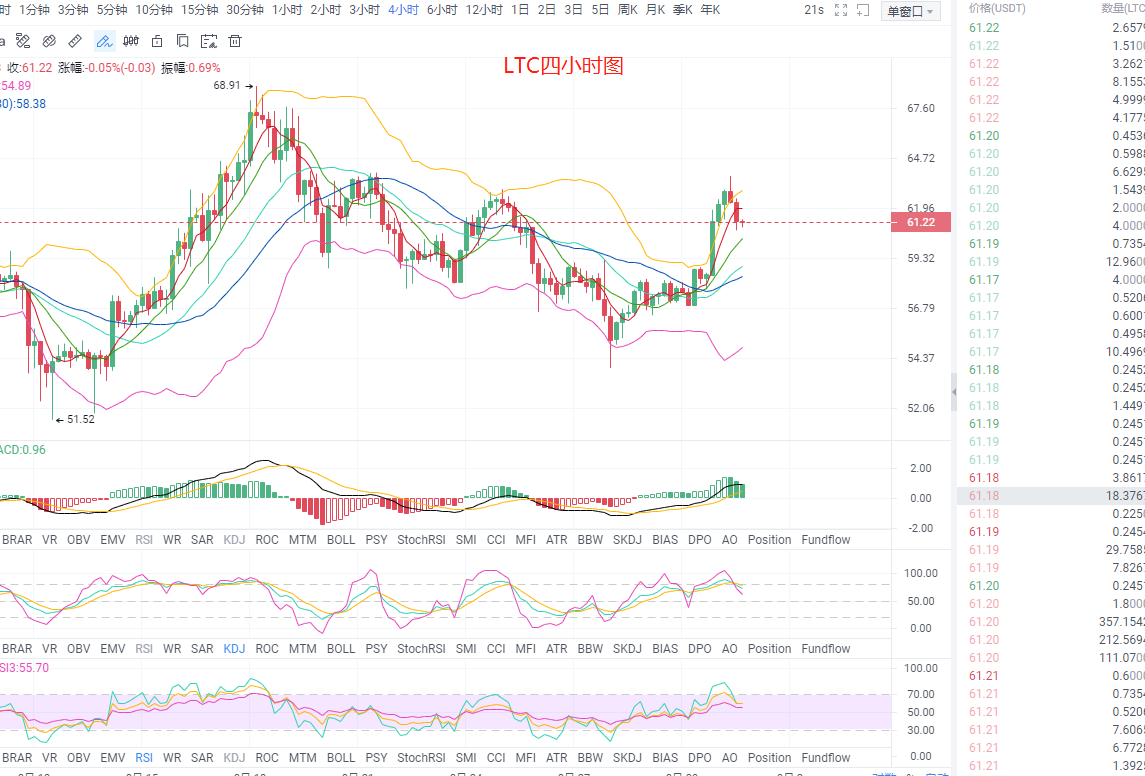Switch to the 周K timeframe
The width and height of the screenshot is (1145, 776).
tap(627, 10)
